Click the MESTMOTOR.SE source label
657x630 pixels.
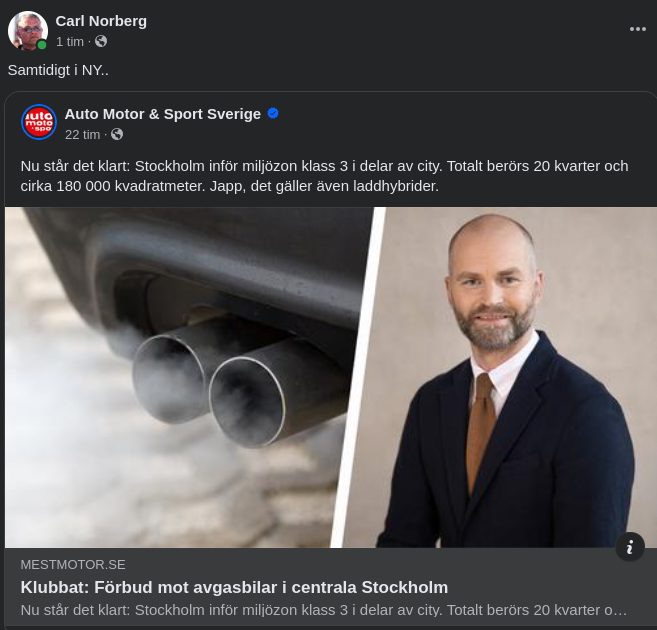pyautogui.click(x=73, y=564)
